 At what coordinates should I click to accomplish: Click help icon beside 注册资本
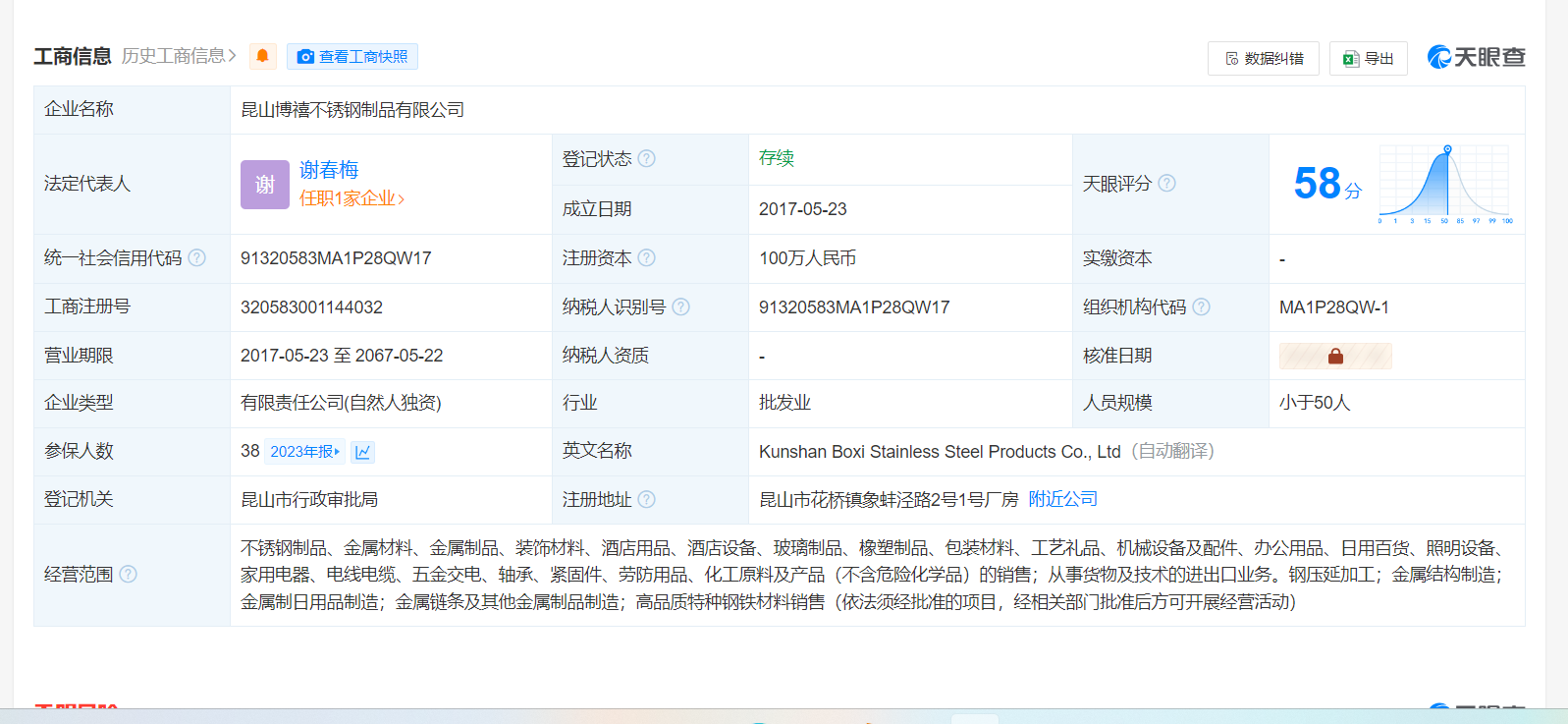click(x=646, y=257)
